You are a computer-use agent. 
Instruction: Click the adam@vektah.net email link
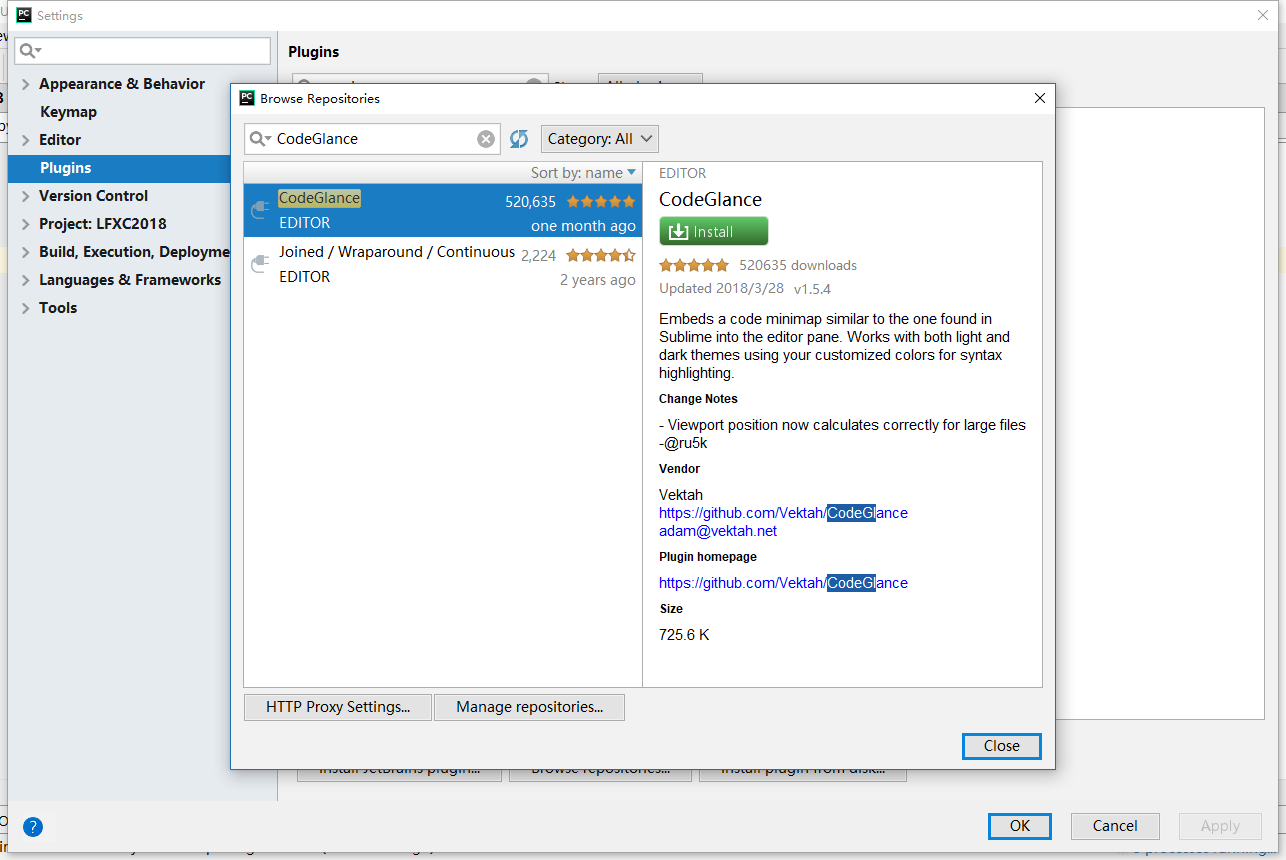pyautogui.click(x=718, y=531)
